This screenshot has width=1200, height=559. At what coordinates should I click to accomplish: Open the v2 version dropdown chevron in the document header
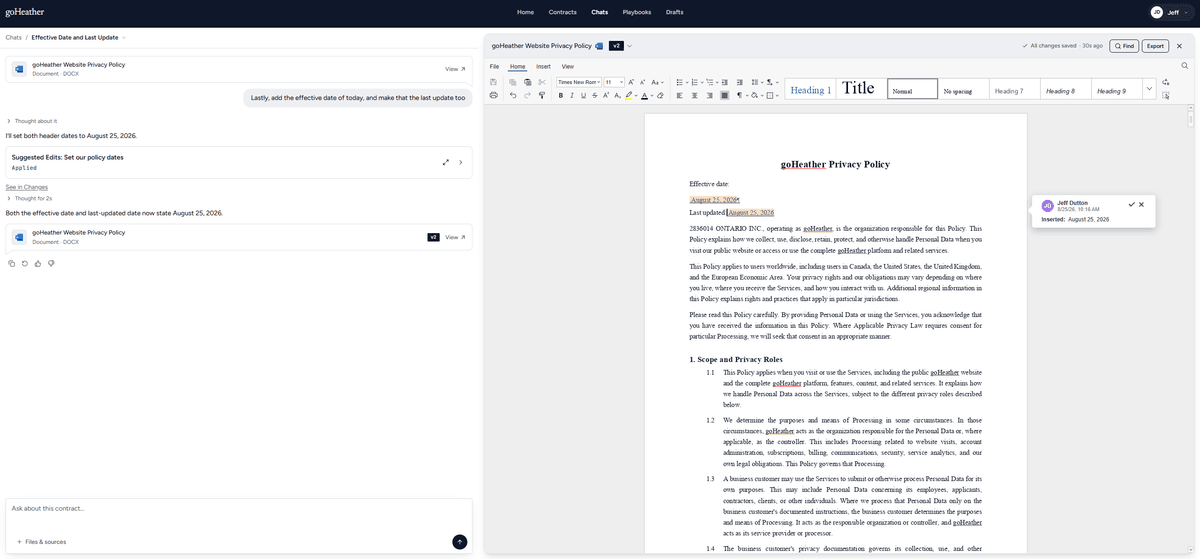coord(629,46)
